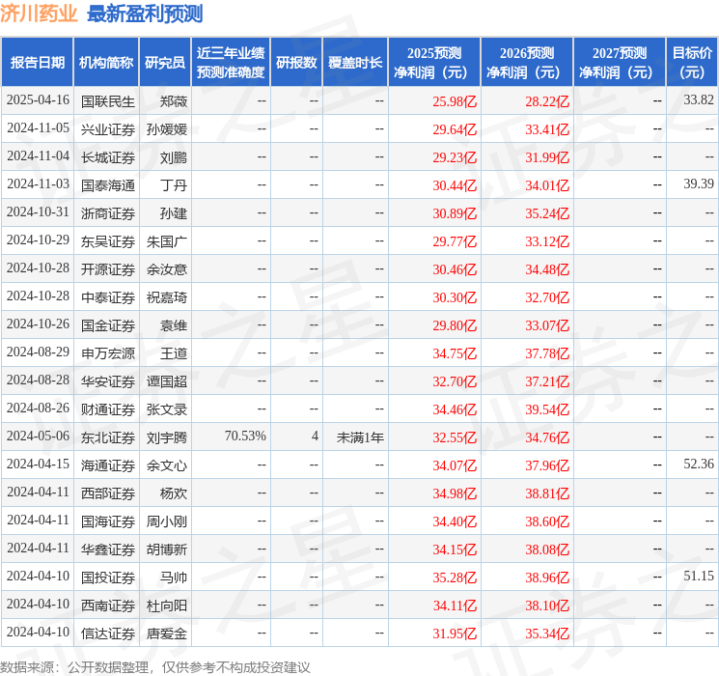Click analyst name 周小刚
Image resolution: width=719 pixels, height=676 pixels.
coord(166,521)
